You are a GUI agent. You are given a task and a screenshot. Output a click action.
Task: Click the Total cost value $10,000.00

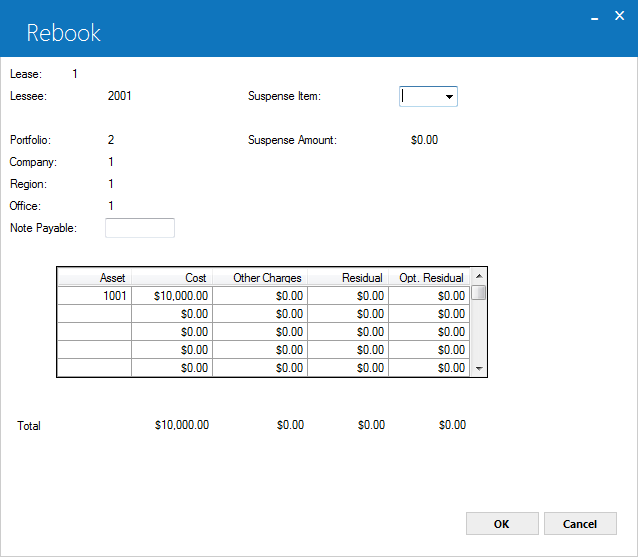[x=182, y=425]
